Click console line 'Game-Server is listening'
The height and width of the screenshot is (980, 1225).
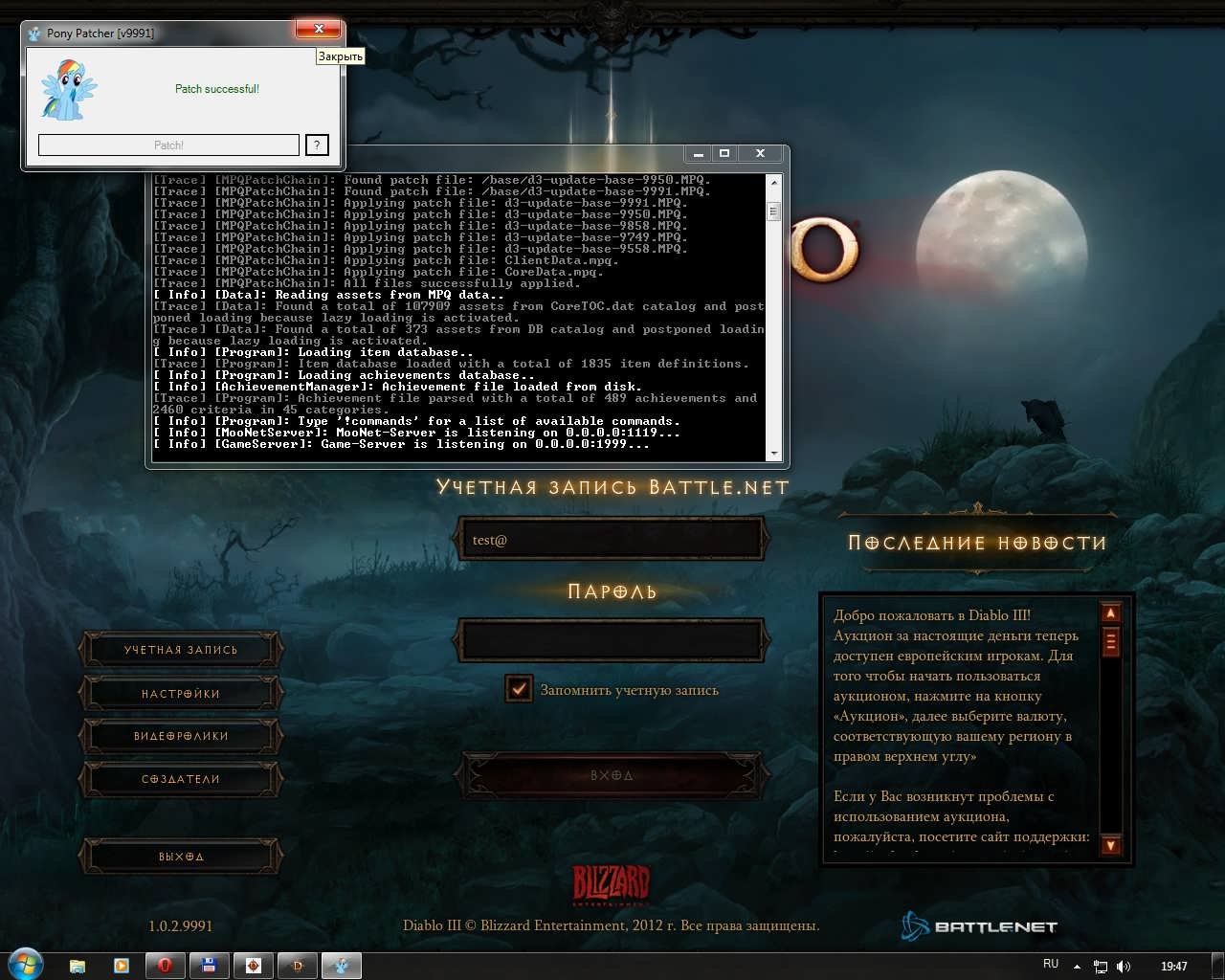click(x=402, y=444)
